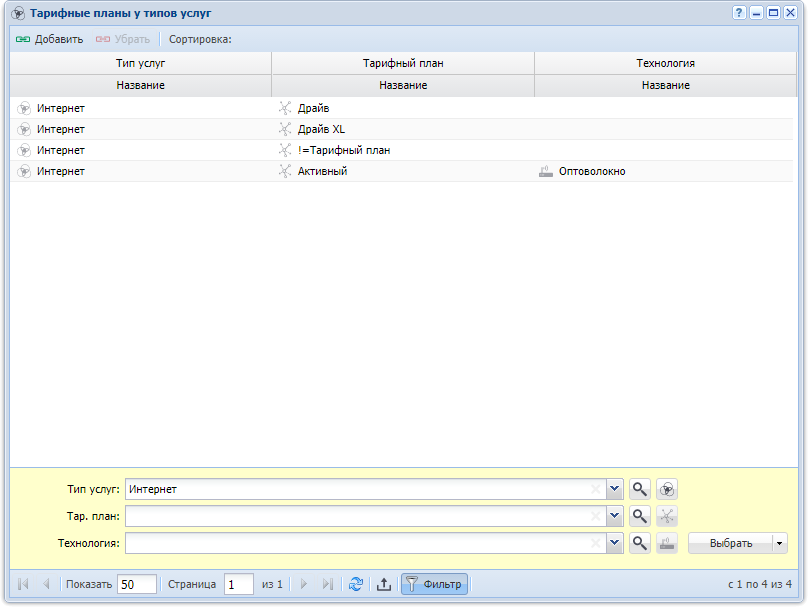
Task: Sort by Тарифный план Название column header
Action: [x=403, y=86]
